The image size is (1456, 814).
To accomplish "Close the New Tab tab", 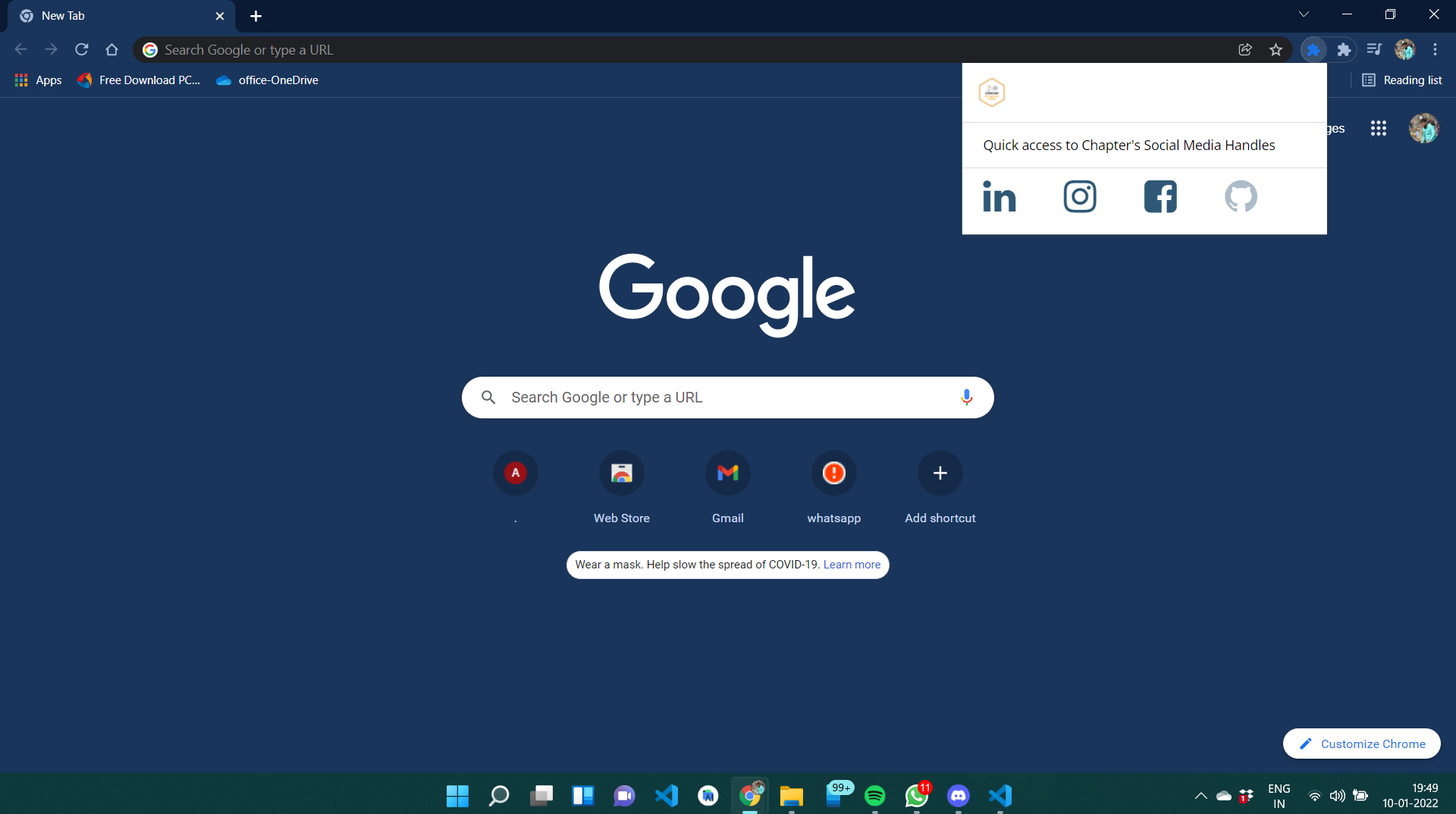I will click(x=220, y=16).
